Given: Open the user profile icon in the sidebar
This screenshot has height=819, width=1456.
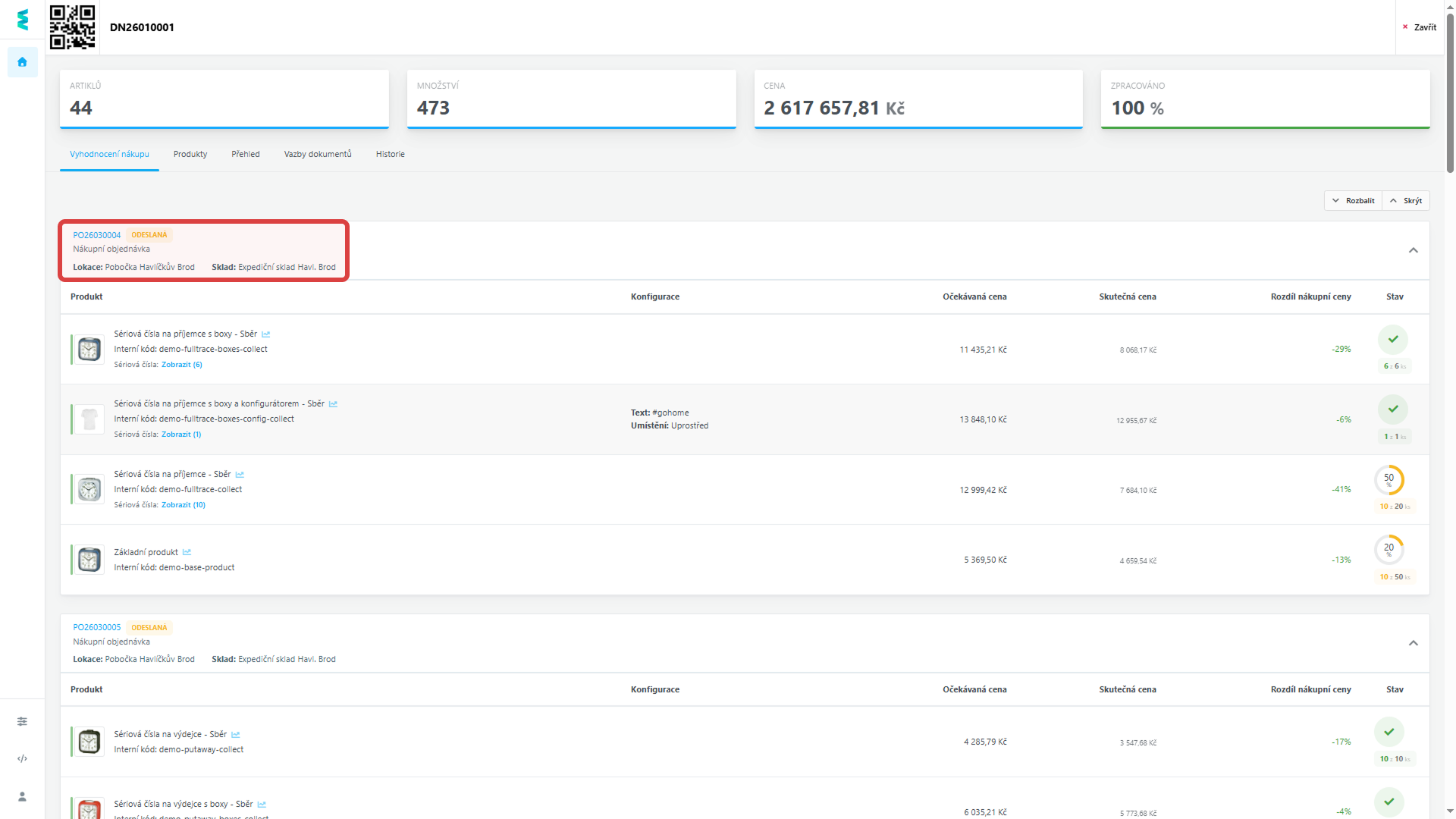Looking at the screenshot, I should (22, 796).
